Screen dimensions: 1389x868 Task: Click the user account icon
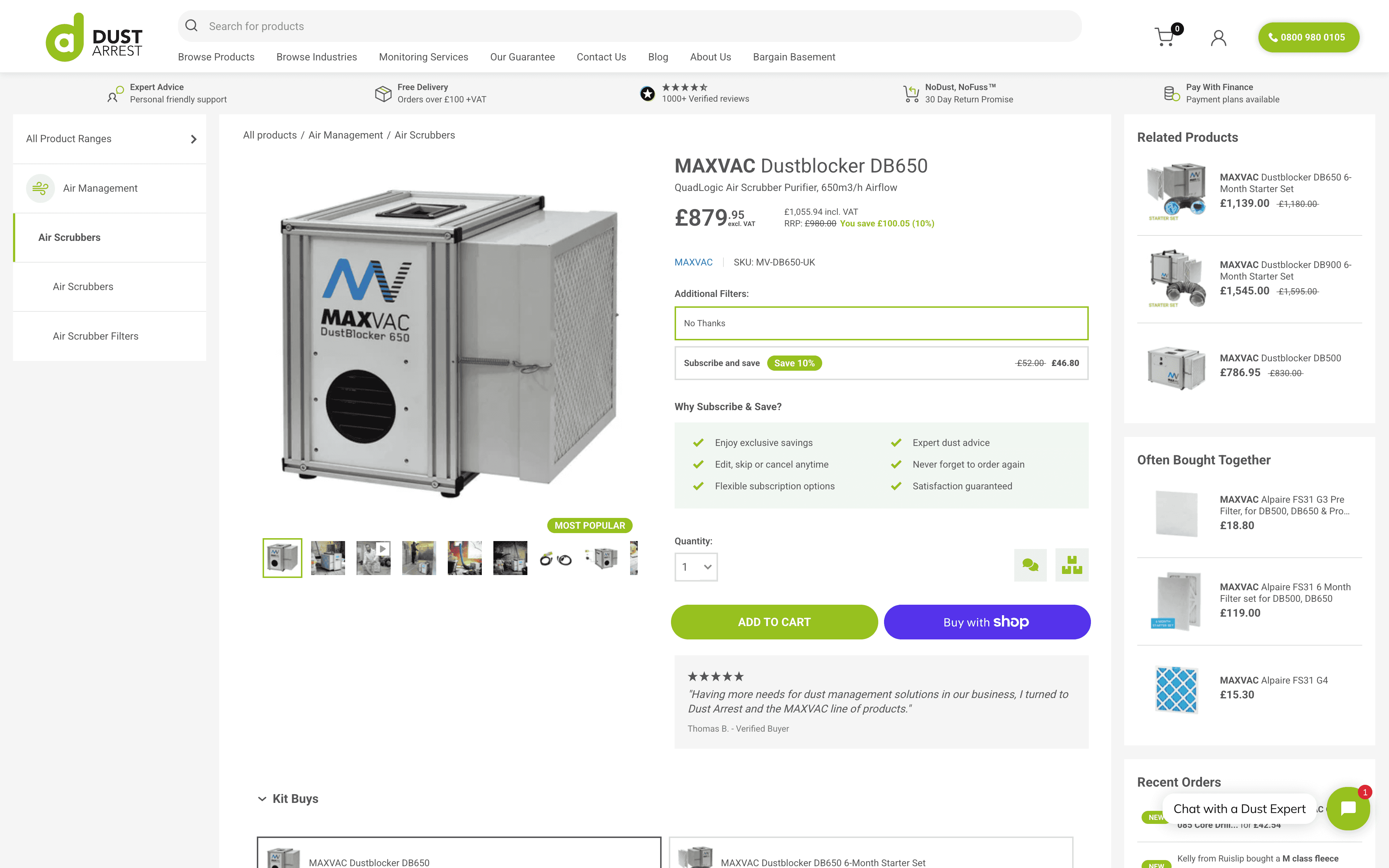point(1218,38)
